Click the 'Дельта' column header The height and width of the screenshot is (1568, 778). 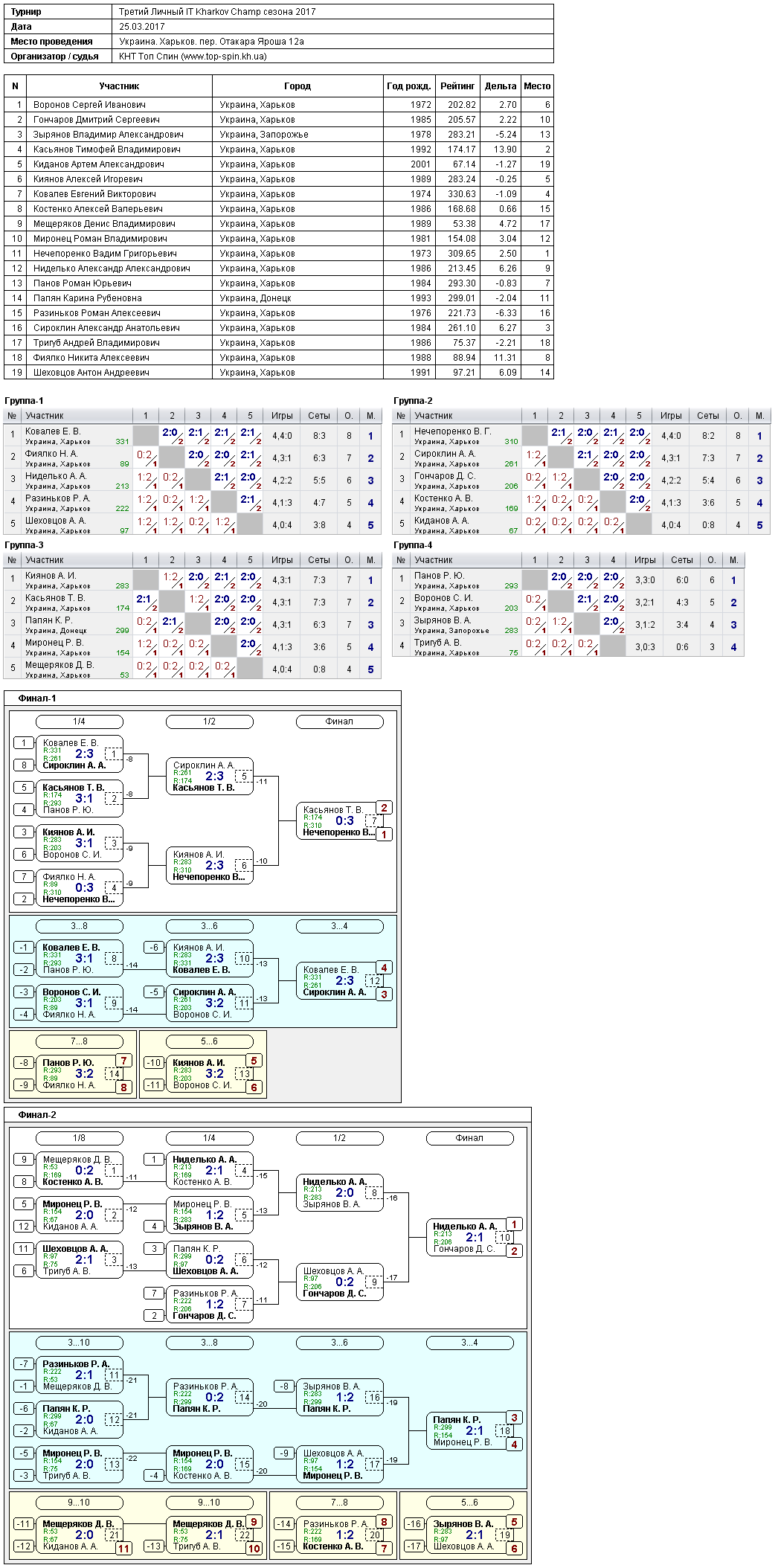tap(501, 86)
